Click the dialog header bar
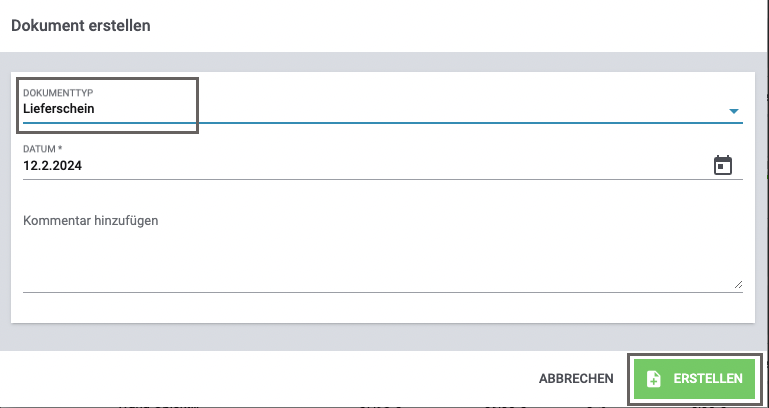Viewport: 769px width, 408px height. click(x=450, y=26)
